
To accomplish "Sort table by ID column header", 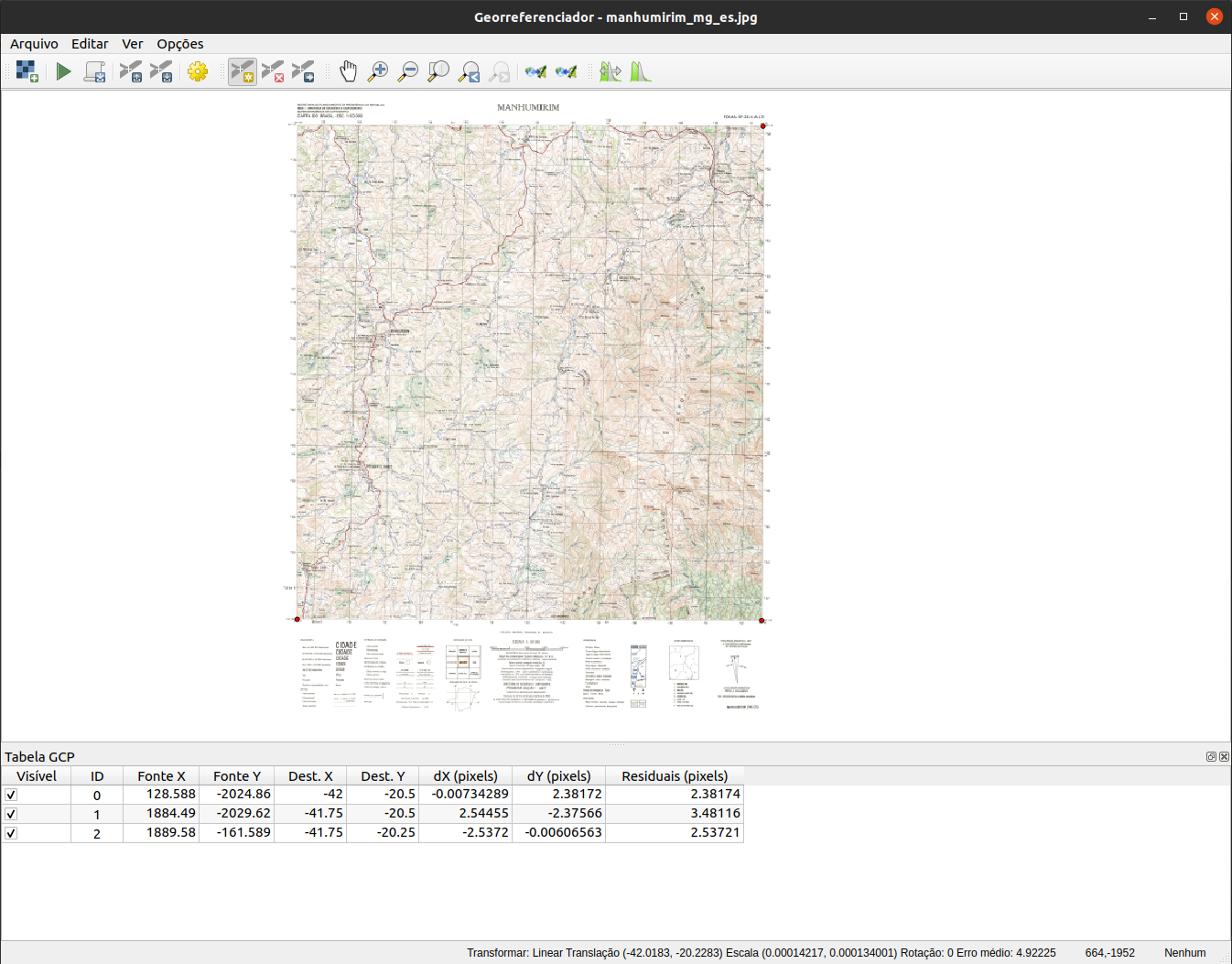I will 97,775.
